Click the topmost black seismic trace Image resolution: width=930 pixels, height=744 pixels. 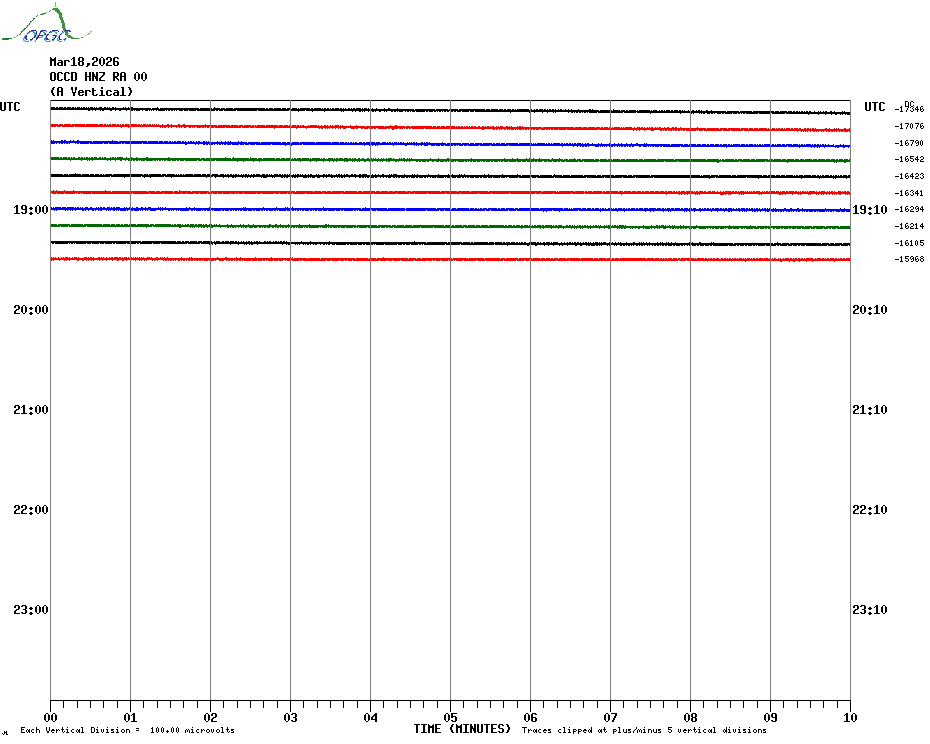450,110
